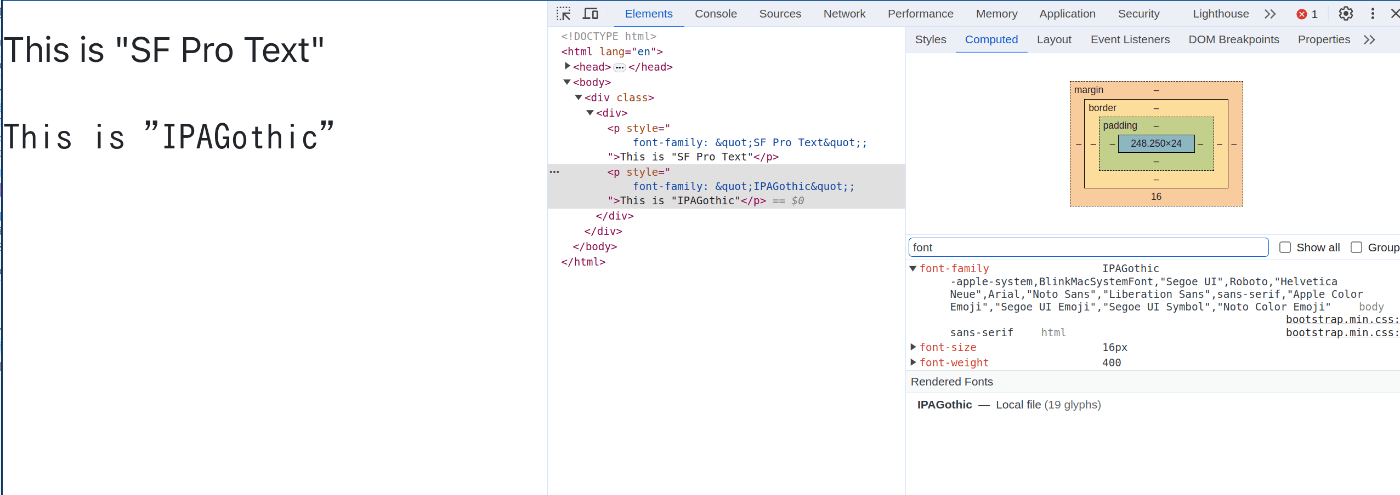Collapse the inner div element node
Screen dimensions: 1400x495
coord(590,112)
